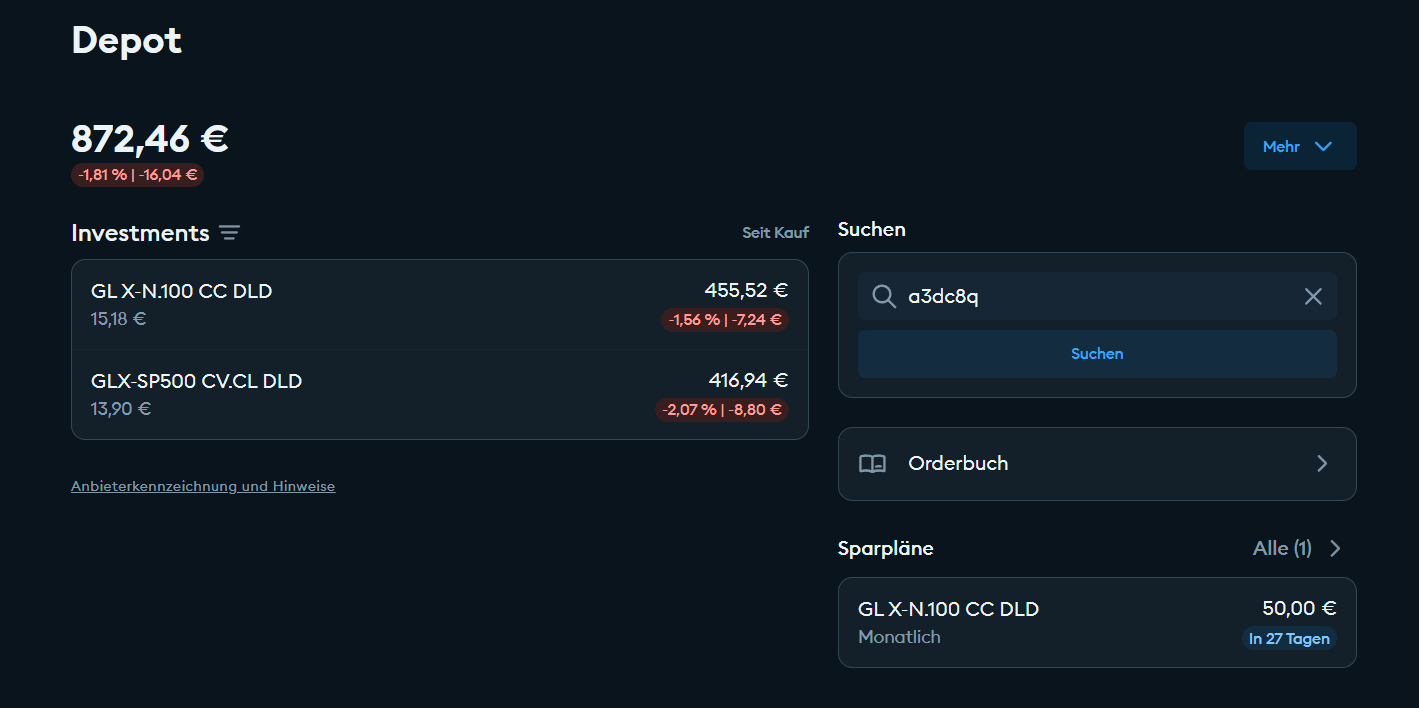1419x708 pixels.
Task: Click the Orderbuch book icon
Action: tap(872, 464)
